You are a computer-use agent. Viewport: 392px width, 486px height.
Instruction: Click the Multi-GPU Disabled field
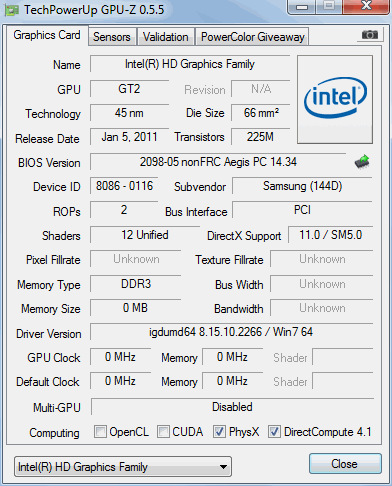(x=232, y=407)
